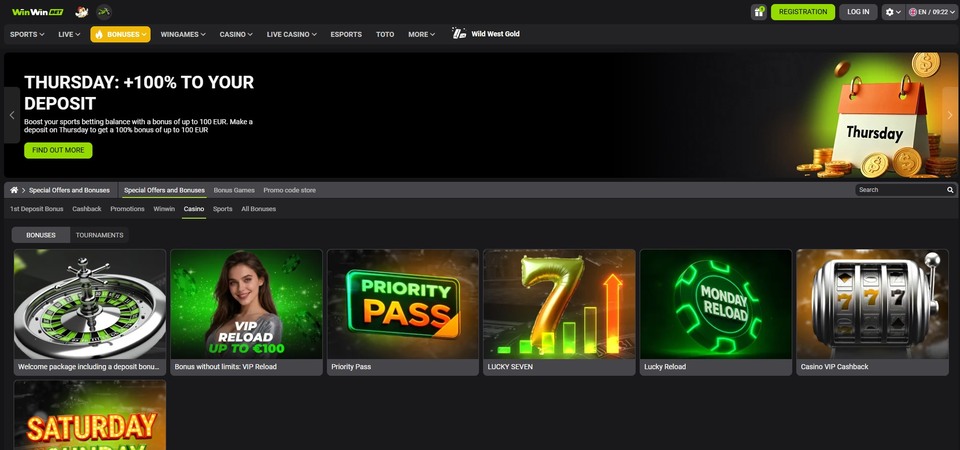The height and width of the screenshot is (450, 960).
Task: Expand the Live Casino dropdown
Action: tap(291, 34)
